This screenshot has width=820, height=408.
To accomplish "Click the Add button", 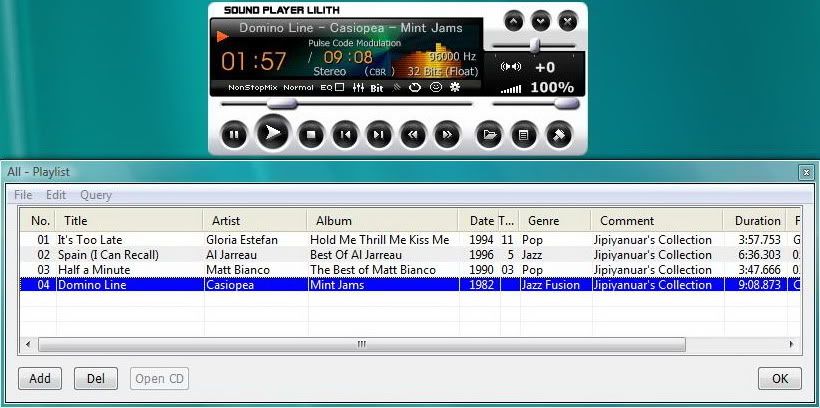I will (x=40, y=379).
